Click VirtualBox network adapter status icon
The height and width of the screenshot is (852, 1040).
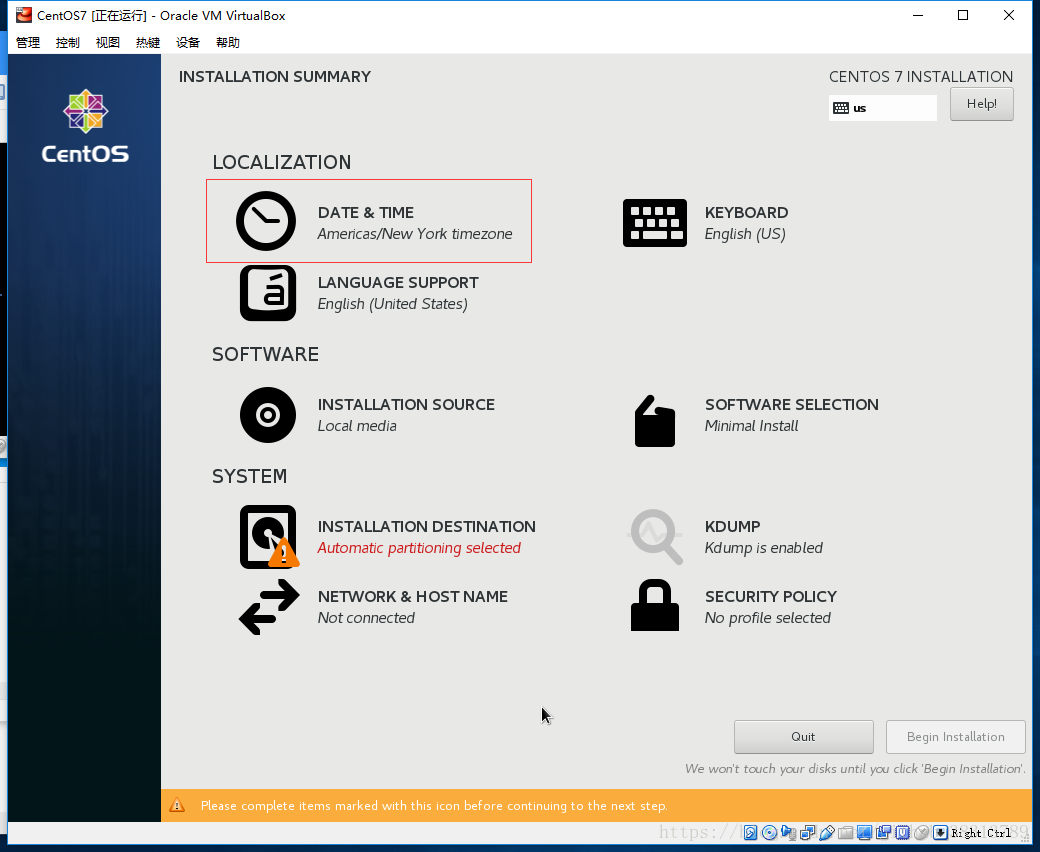pyautogui.click(x=808, y=833)
